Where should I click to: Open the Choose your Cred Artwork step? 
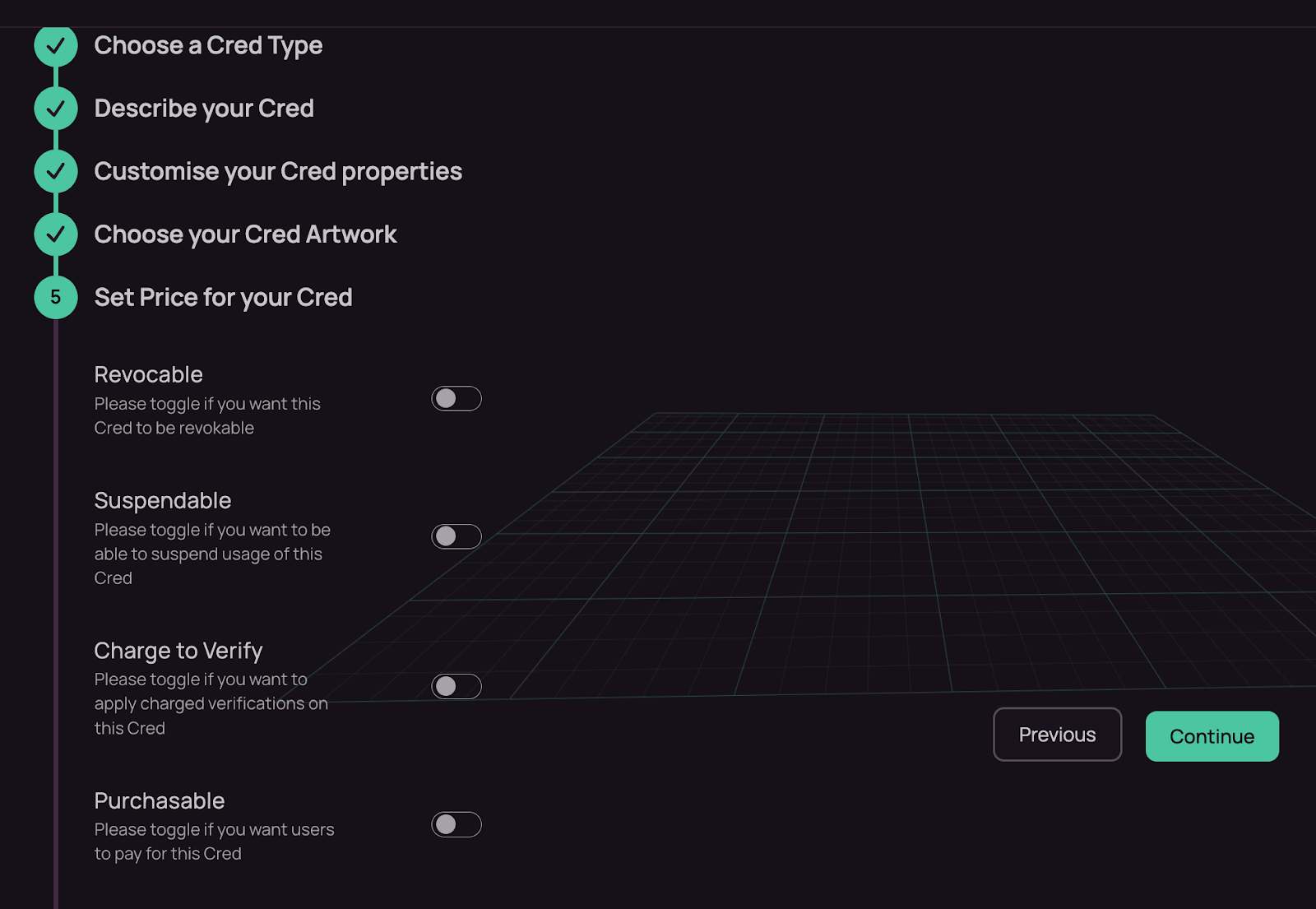point(245,234)
